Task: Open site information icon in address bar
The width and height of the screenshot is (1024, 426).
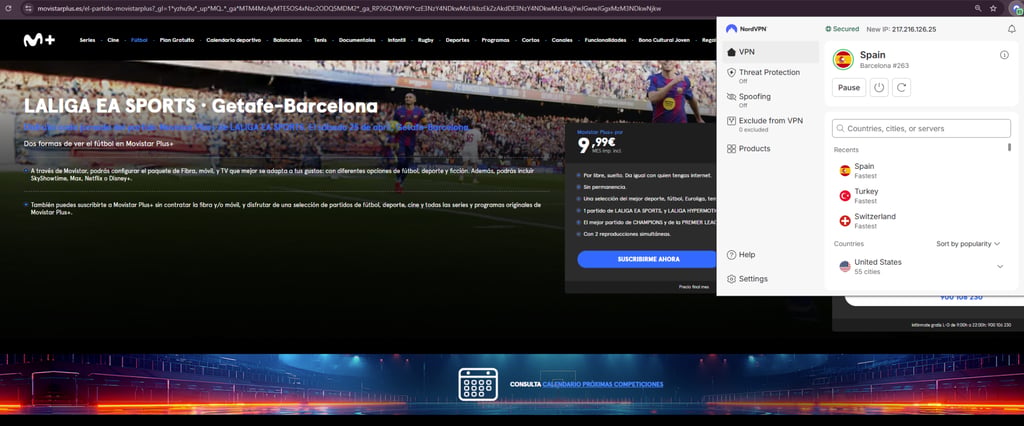Action: tap(27, 8)
